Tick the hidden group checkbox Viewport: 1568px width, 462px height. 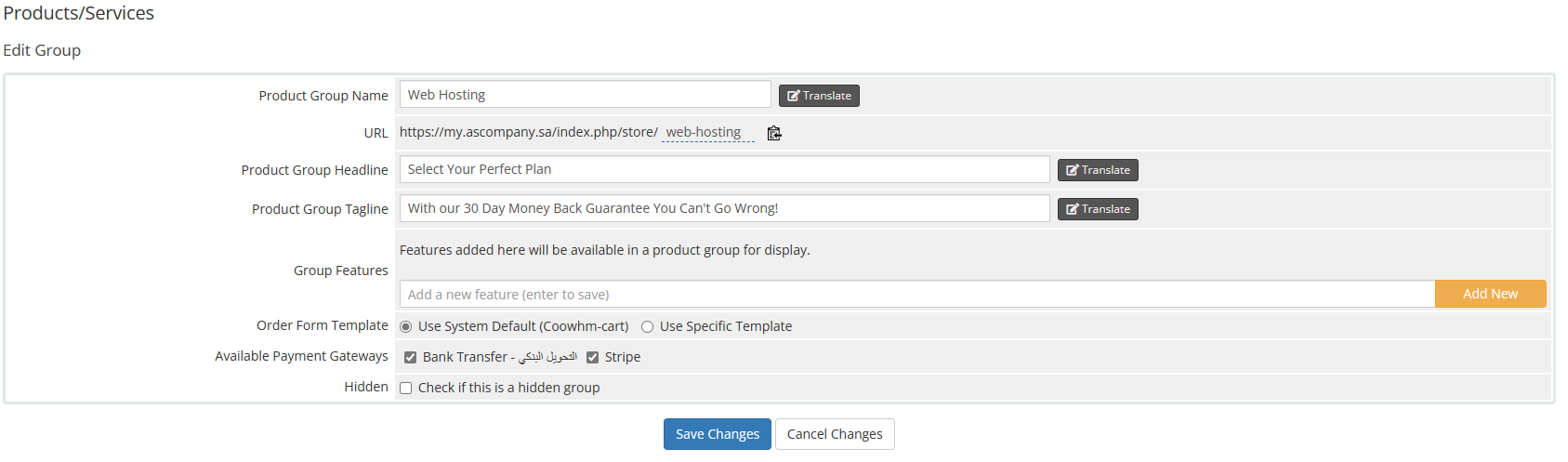406,388
